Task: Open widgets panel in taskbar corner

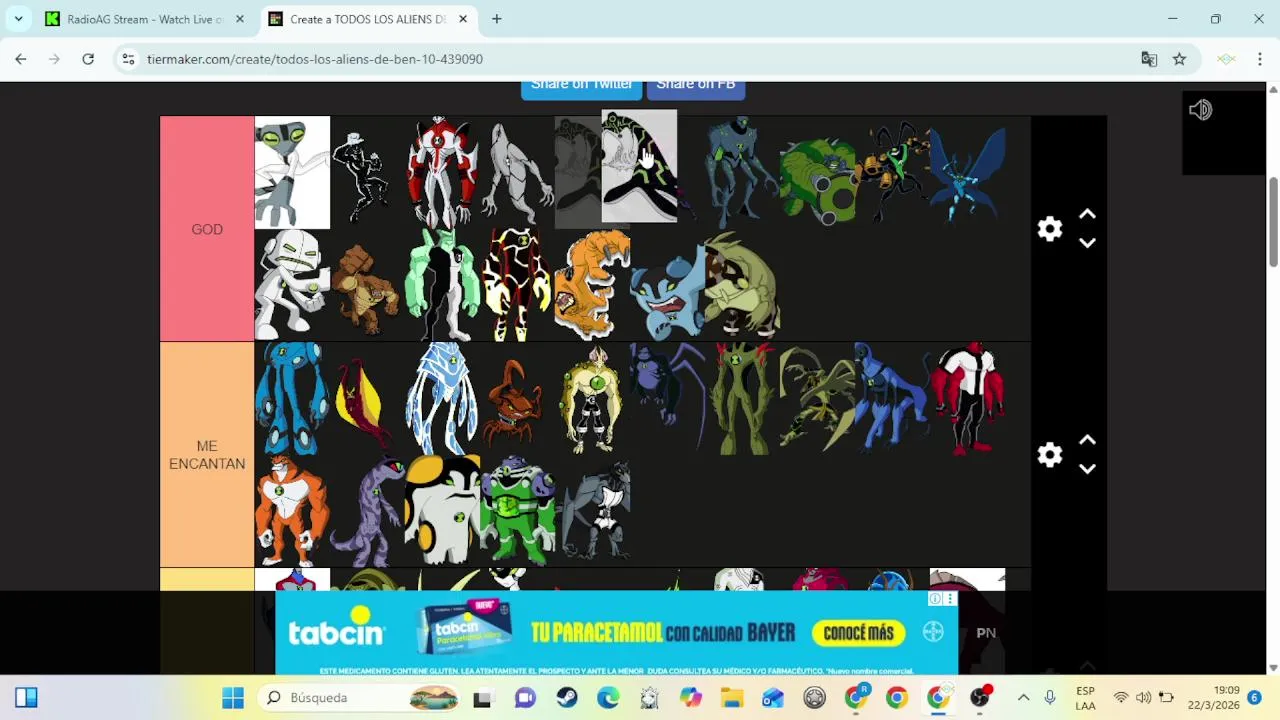Action: (26, 698)
